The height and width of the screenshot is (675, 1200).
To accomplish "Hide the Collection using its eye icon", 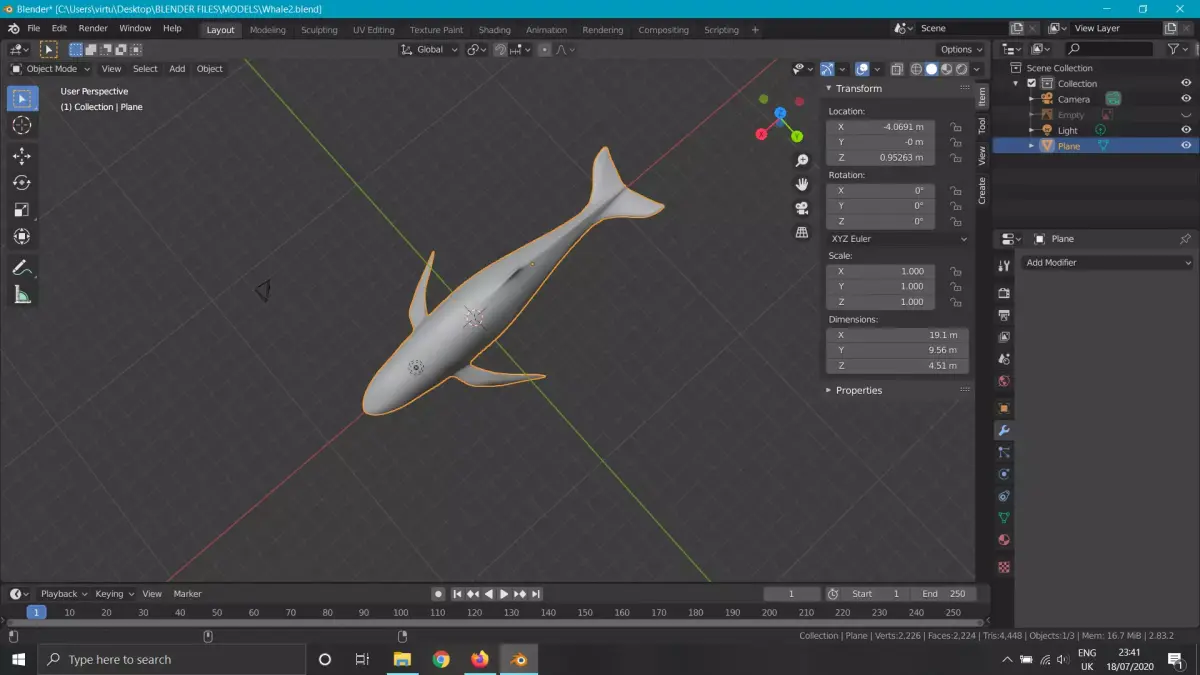I will 1186,83.
